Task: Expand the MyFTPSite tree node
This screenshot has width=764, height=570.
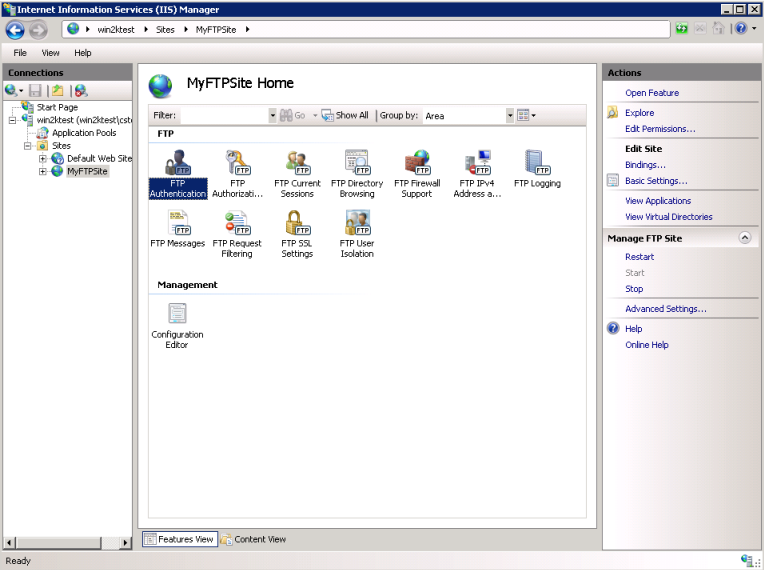Action: (43, 171)
